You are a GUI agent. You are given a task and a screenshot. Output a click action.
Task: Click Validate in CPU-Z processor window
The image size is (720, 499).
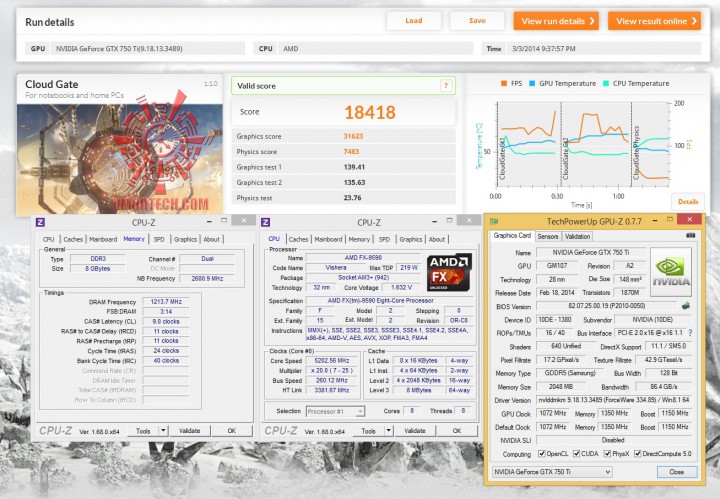point(415,431)
